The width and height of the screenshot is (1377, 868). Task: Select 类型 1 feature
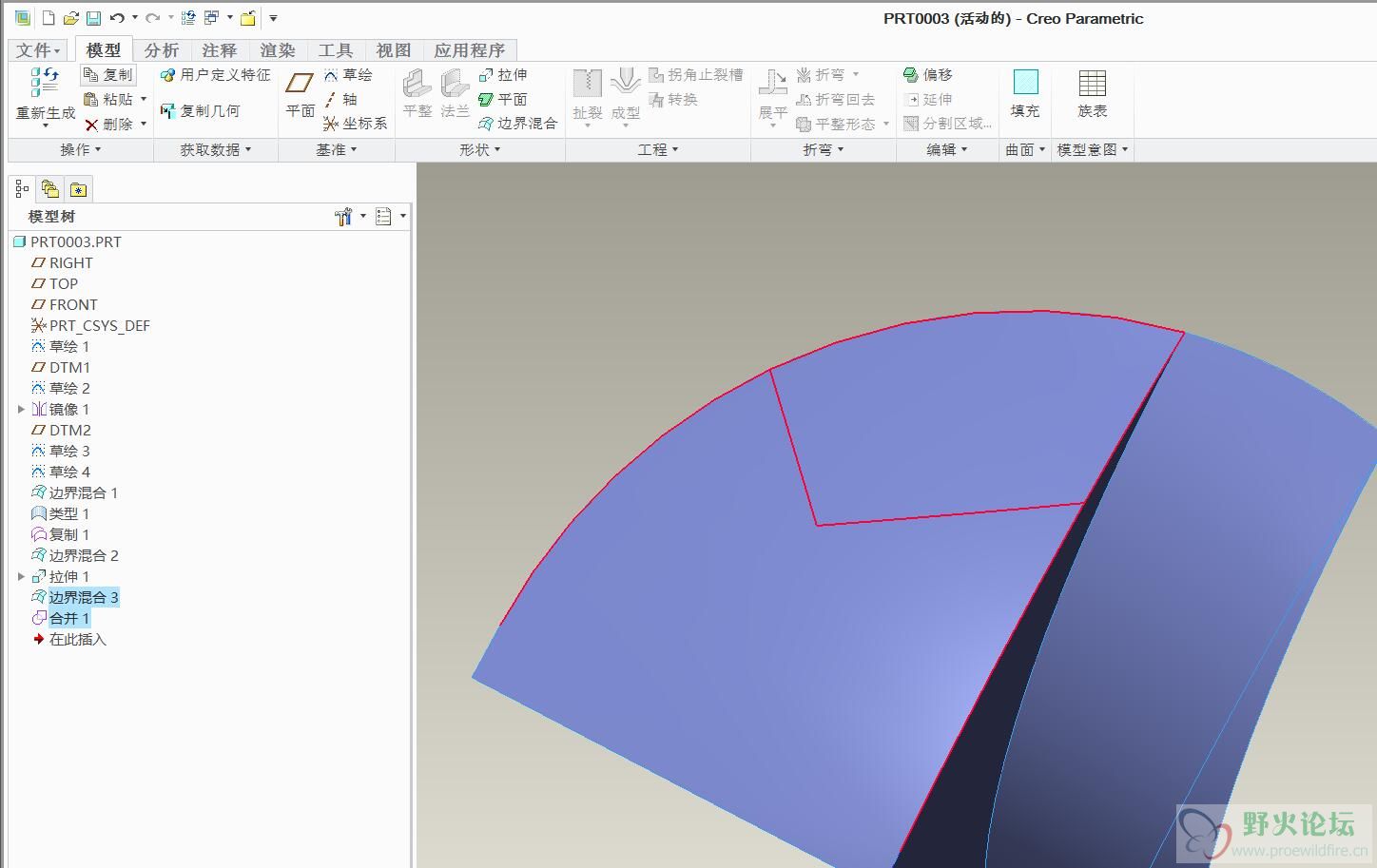tap(61, 513)
